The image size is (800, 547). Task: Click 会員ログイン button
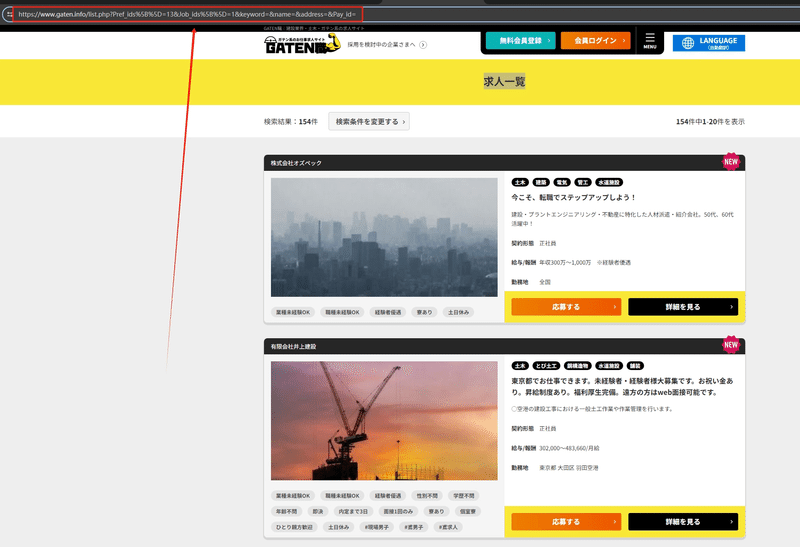(x=595, y=40)
